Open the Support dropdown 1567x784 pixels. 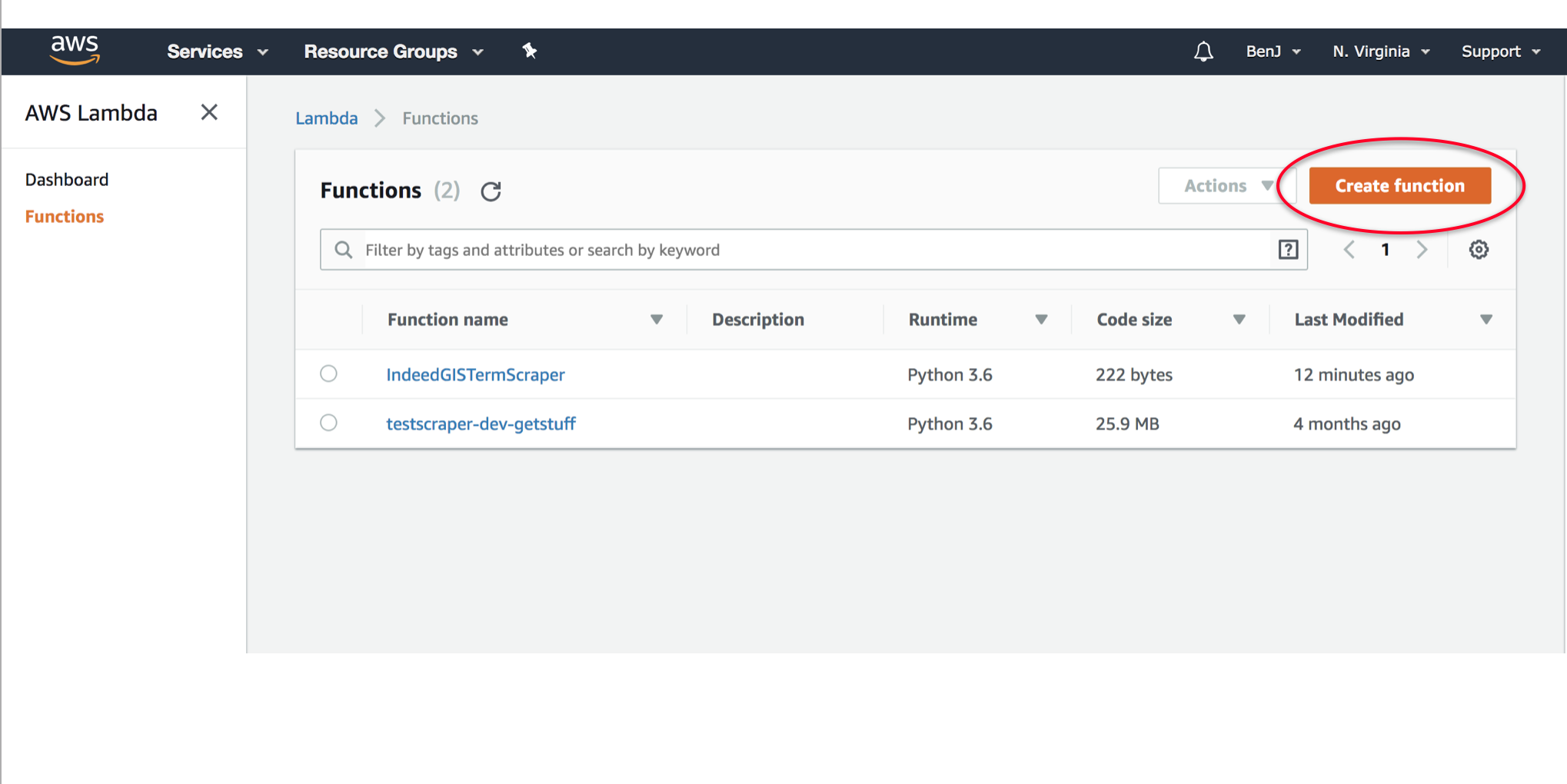[x=1501, y=51]
